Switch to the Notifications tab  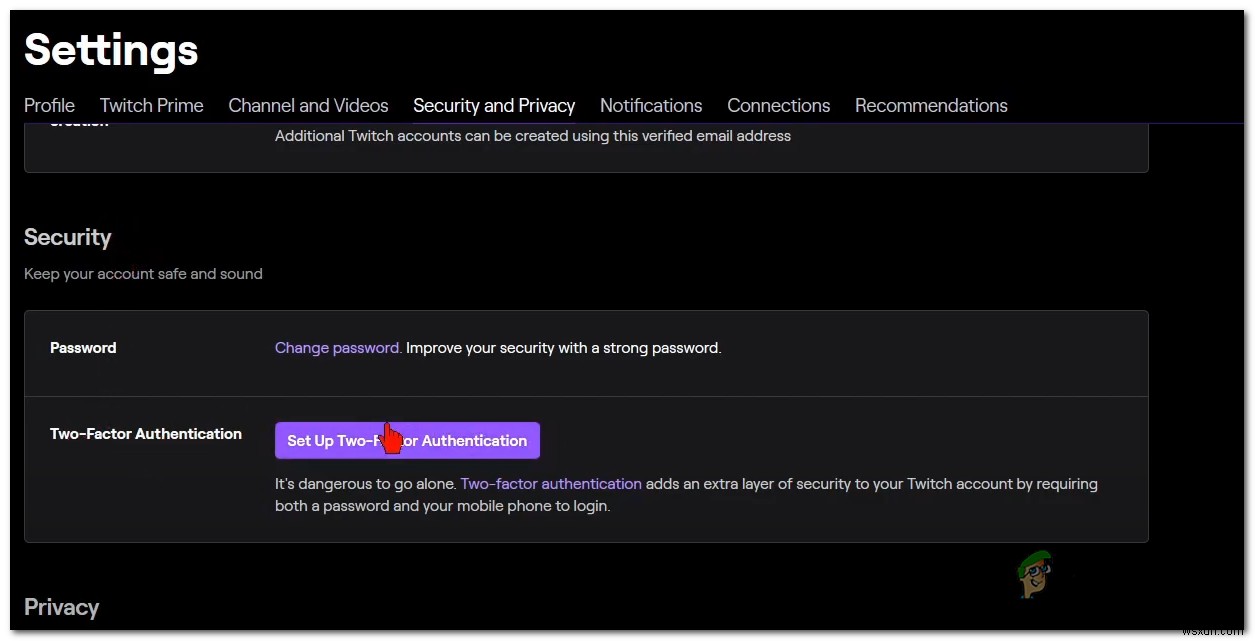tap(650, 105)
